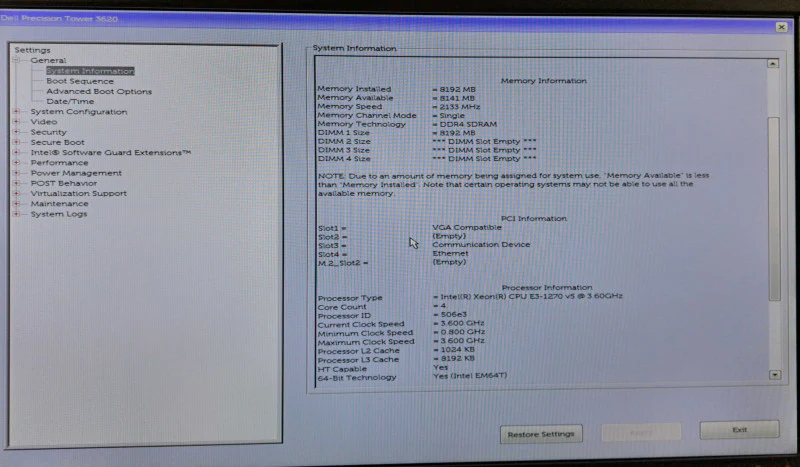Collapse the General tree node
Screen dimensions: 800x467
coord(16,60)
